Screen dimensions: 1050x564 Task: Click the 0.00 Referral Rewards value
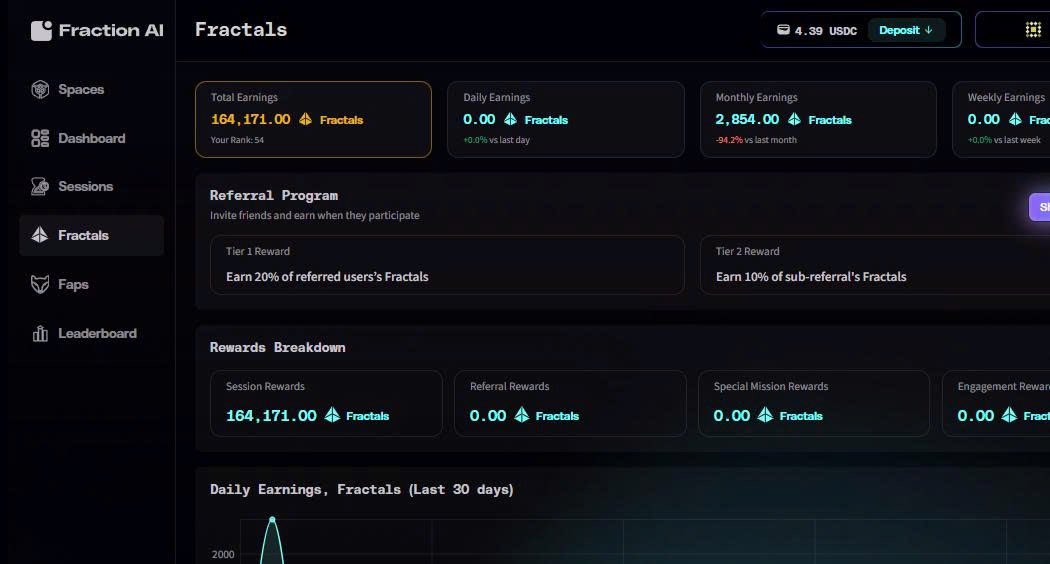click(x=488, y=416)
